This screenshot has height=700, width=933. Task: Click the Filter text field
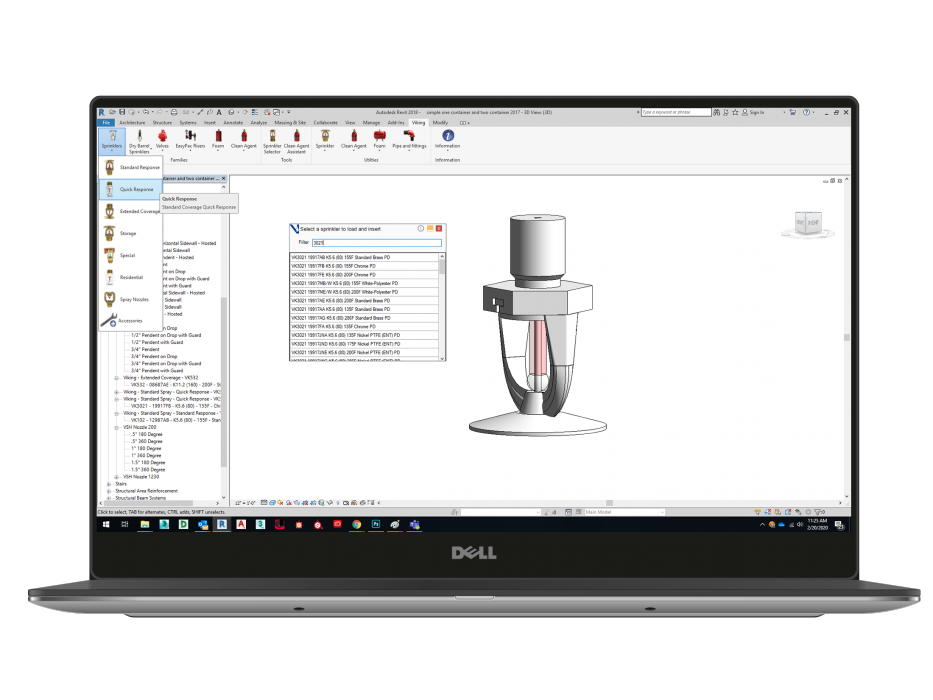click(x=377, y=243)
